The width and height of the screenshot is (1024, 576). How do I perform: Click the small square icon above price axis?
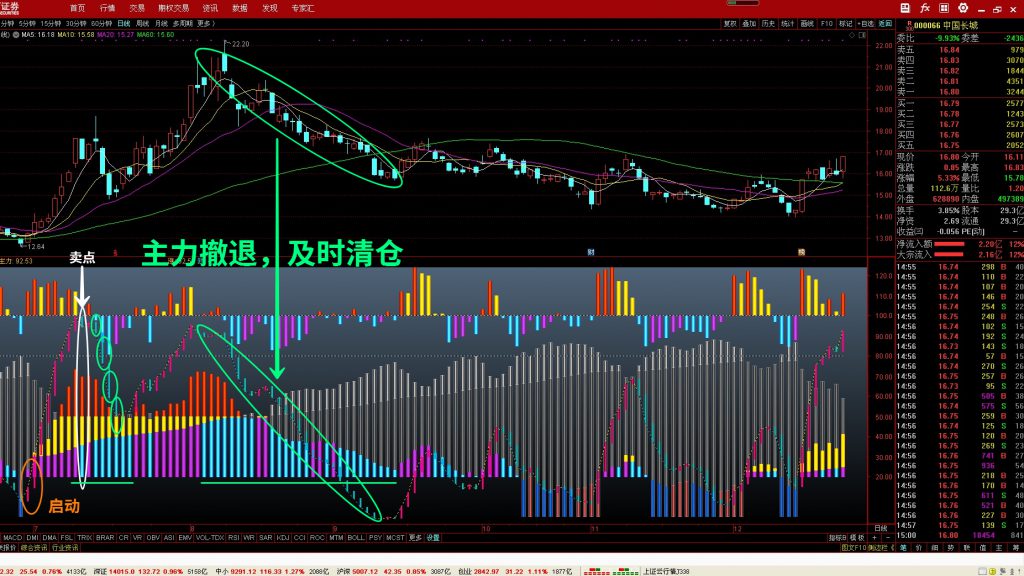click(x=864, y=34)
